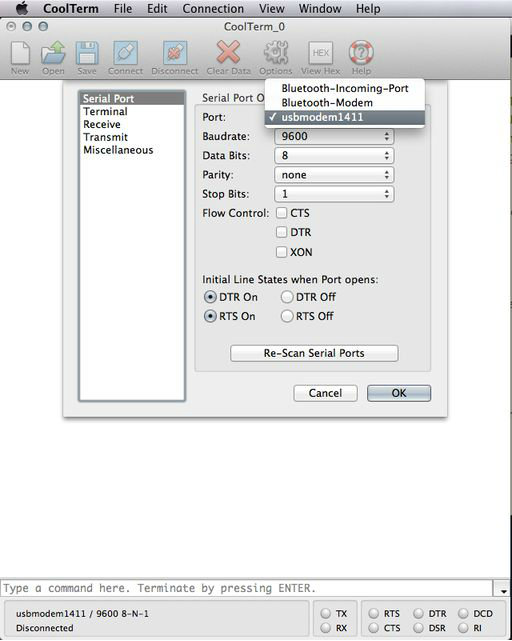
Task: Select the DTR On radio button
Action: coord(210,297)
